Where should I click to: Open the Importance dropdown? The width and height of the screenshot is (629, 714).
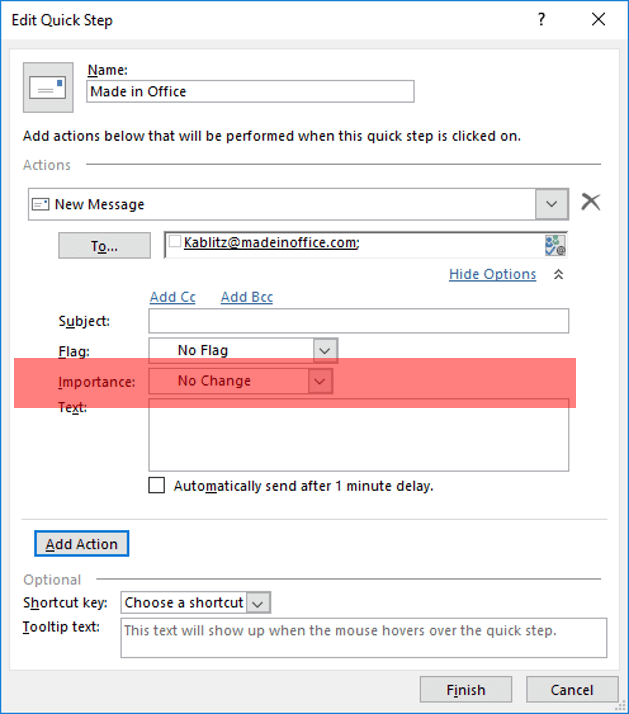(x=319, y=381)
